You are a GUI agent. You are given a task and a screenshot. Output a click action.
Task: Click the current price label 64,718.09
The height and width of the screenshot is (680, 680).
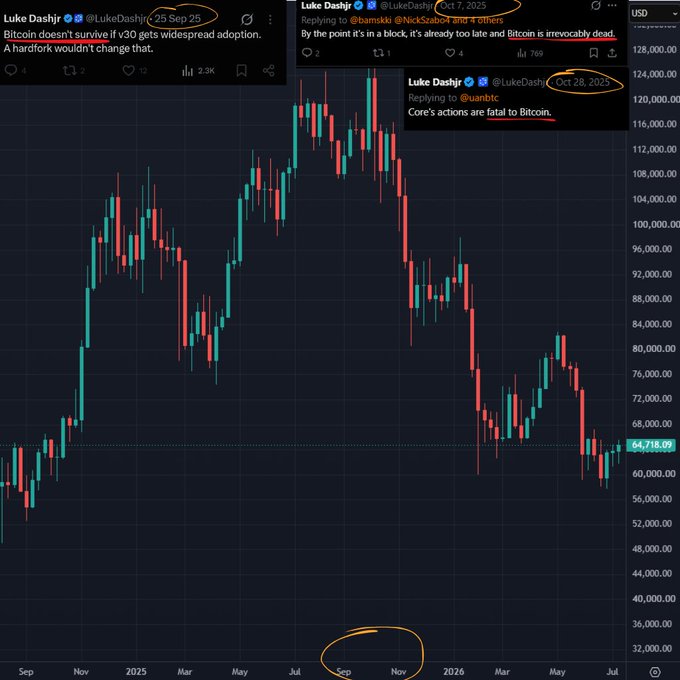pyautogui.click(x=651, y=445)
